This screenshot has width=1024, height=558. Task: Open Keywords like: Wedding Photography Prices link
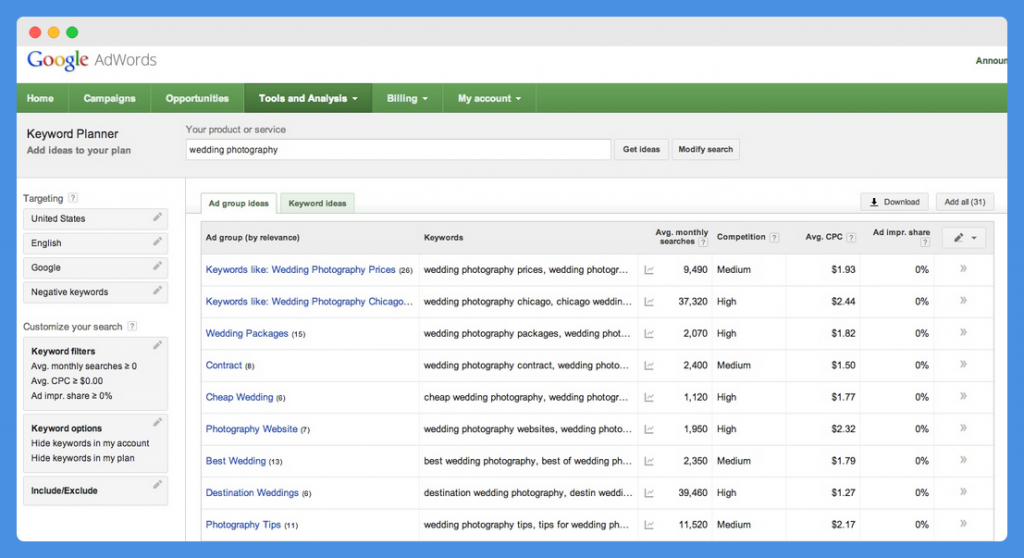pos(300,269)
